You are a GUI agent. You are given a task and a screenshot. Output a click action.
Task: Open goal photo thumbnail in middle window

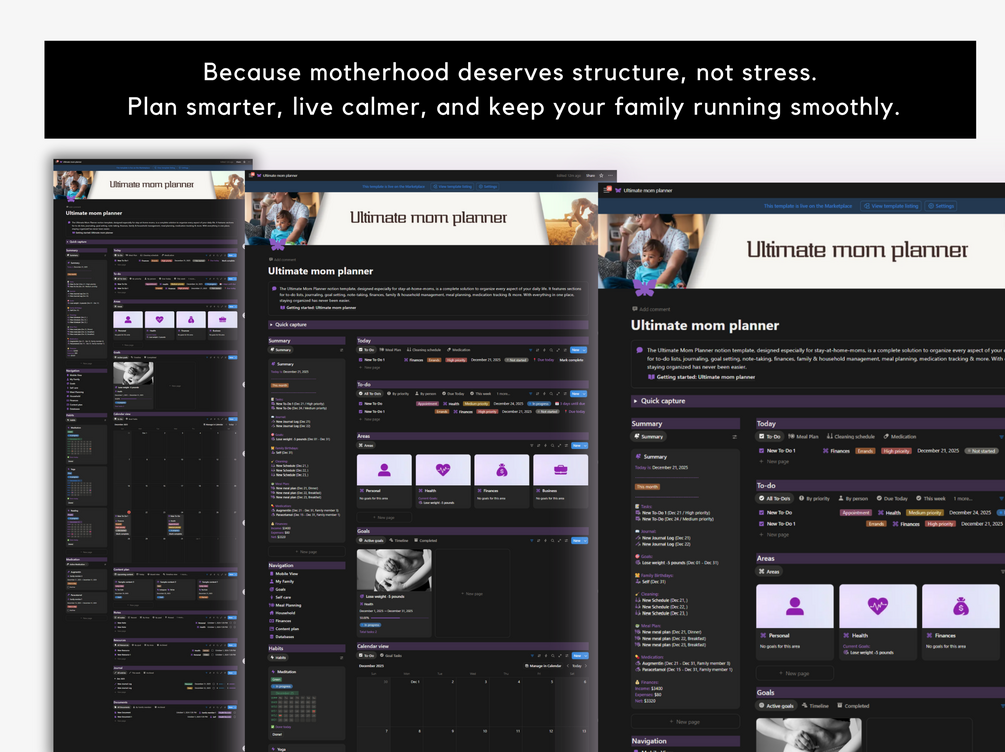pos(394,570)
